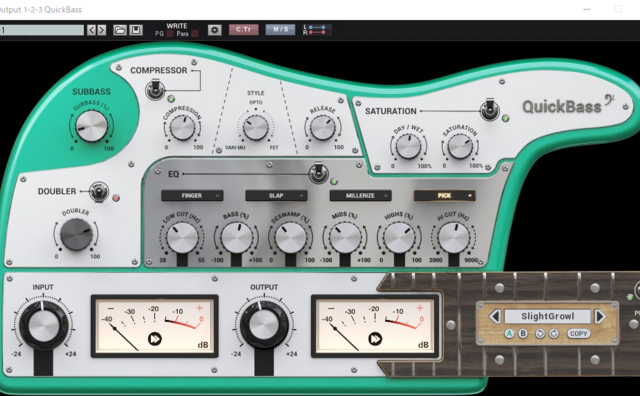This screenshot has height=396, width=640.
Task: Expand the FINGER EQ preset dropdown
Action: (x=192, y=196)
